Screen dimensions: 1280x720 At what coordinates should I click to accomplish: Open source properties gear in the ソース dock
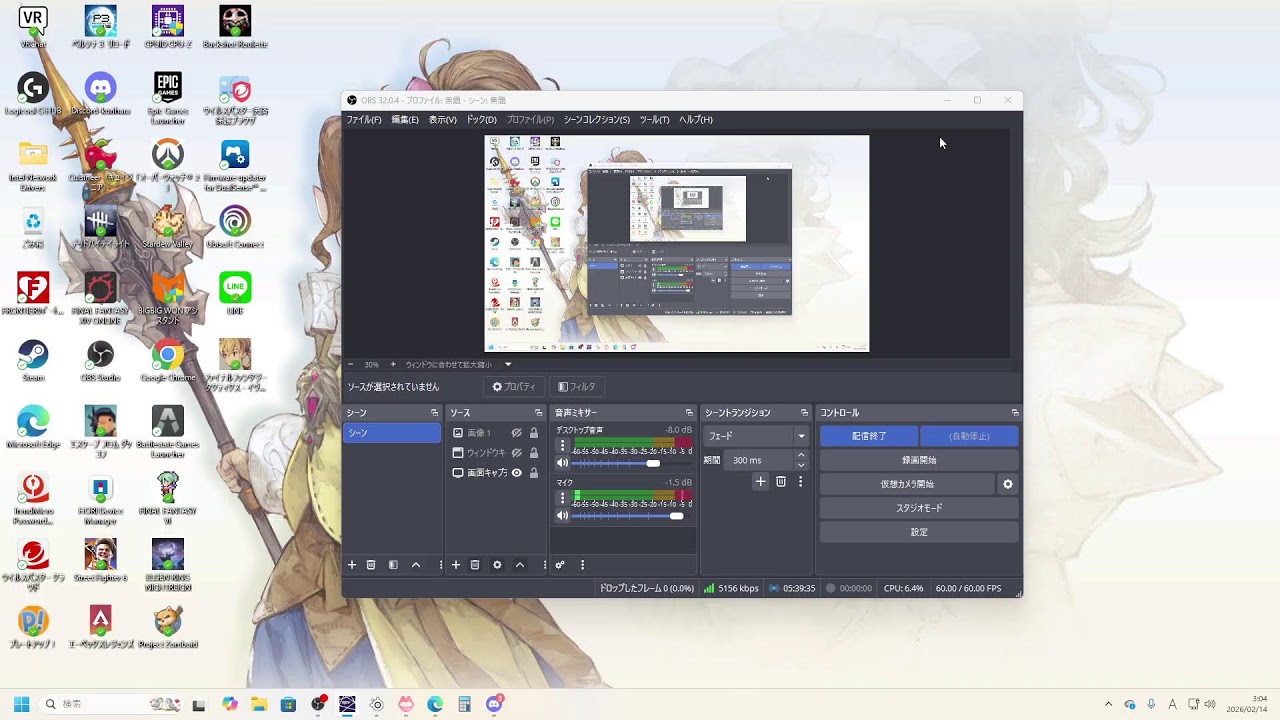[497, 565]
